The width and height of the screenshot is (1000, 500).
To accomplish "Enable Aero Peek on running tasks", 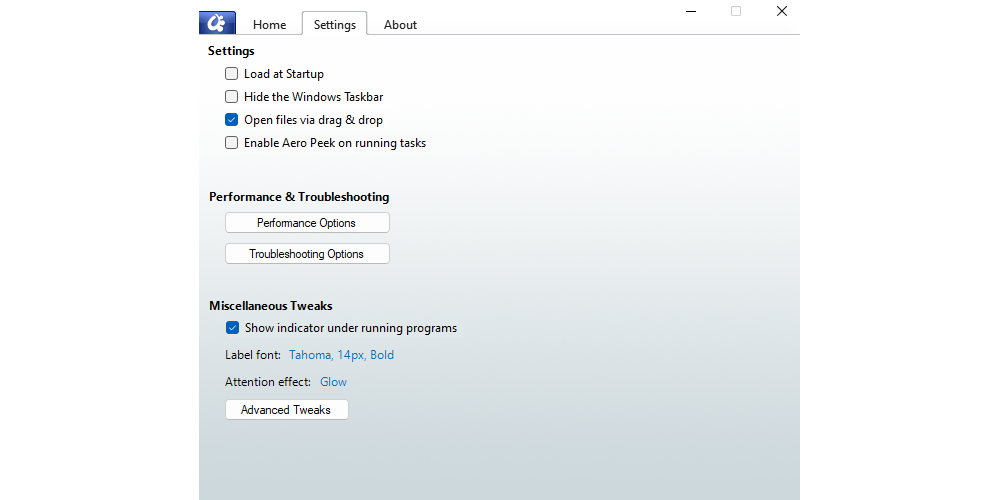I will 232,143.
